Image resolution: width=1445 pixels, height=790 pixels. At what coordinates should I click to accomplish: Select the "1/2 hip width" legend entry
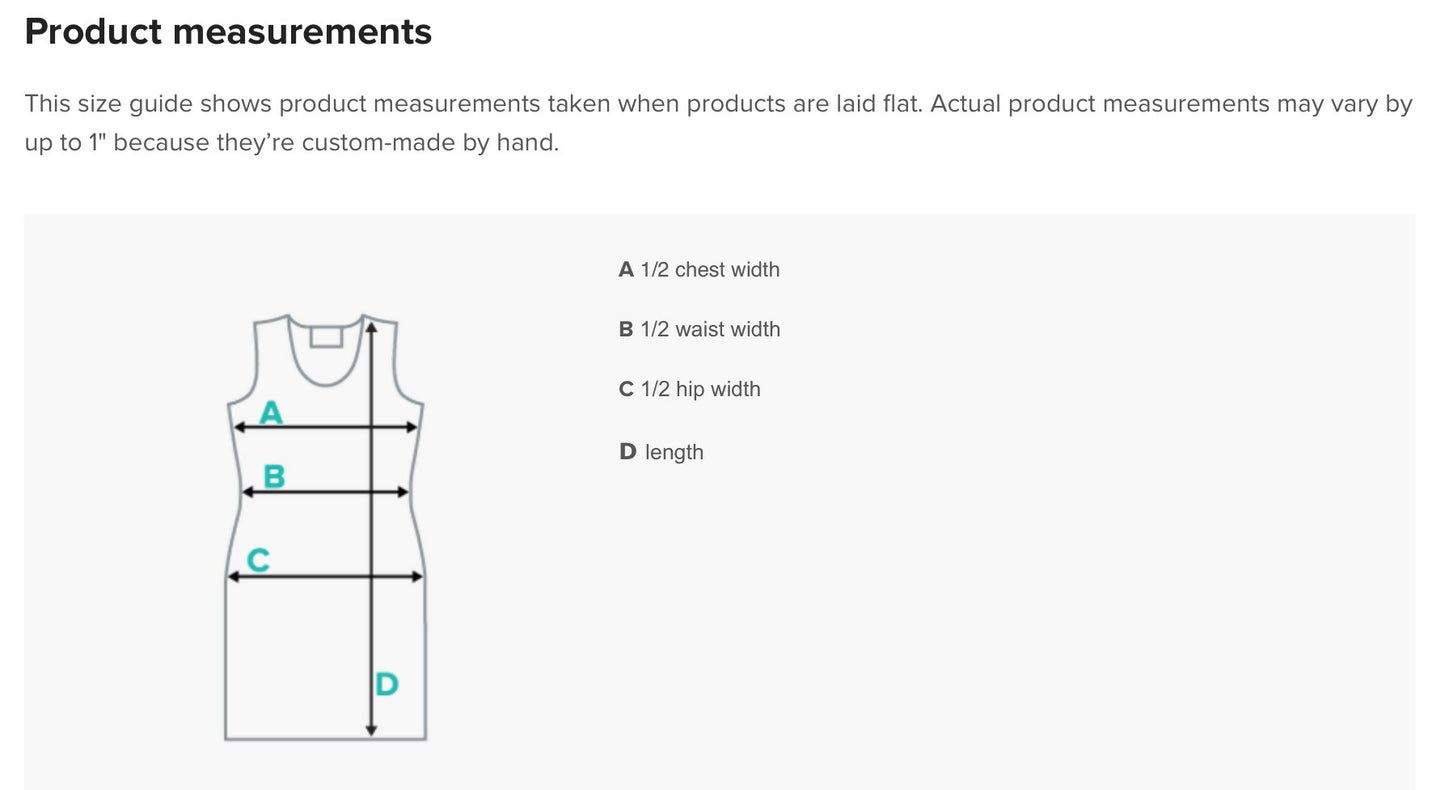[x=689, y=389]
